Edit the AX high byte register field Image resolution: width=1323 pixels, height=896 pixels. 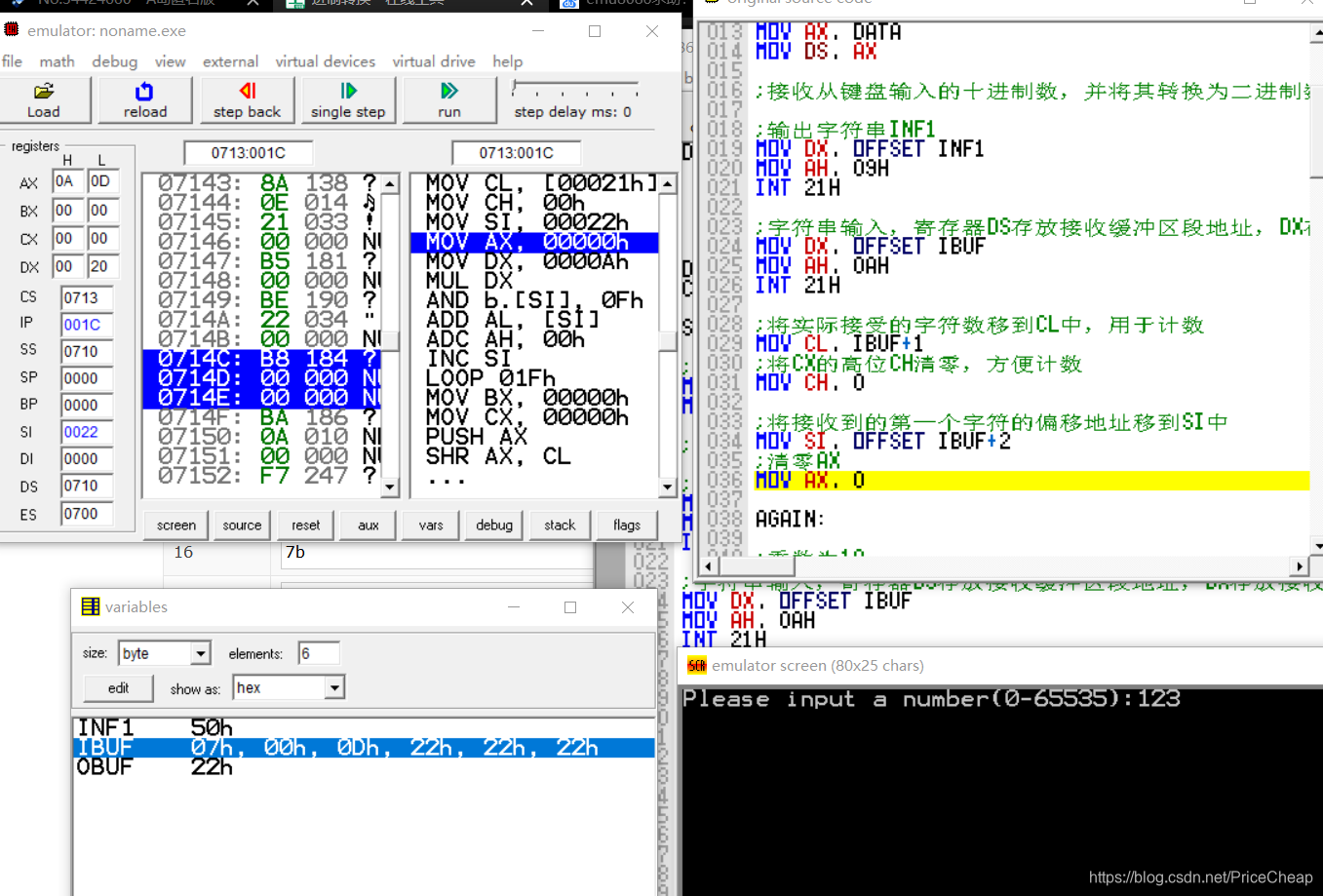pos(67,181)
